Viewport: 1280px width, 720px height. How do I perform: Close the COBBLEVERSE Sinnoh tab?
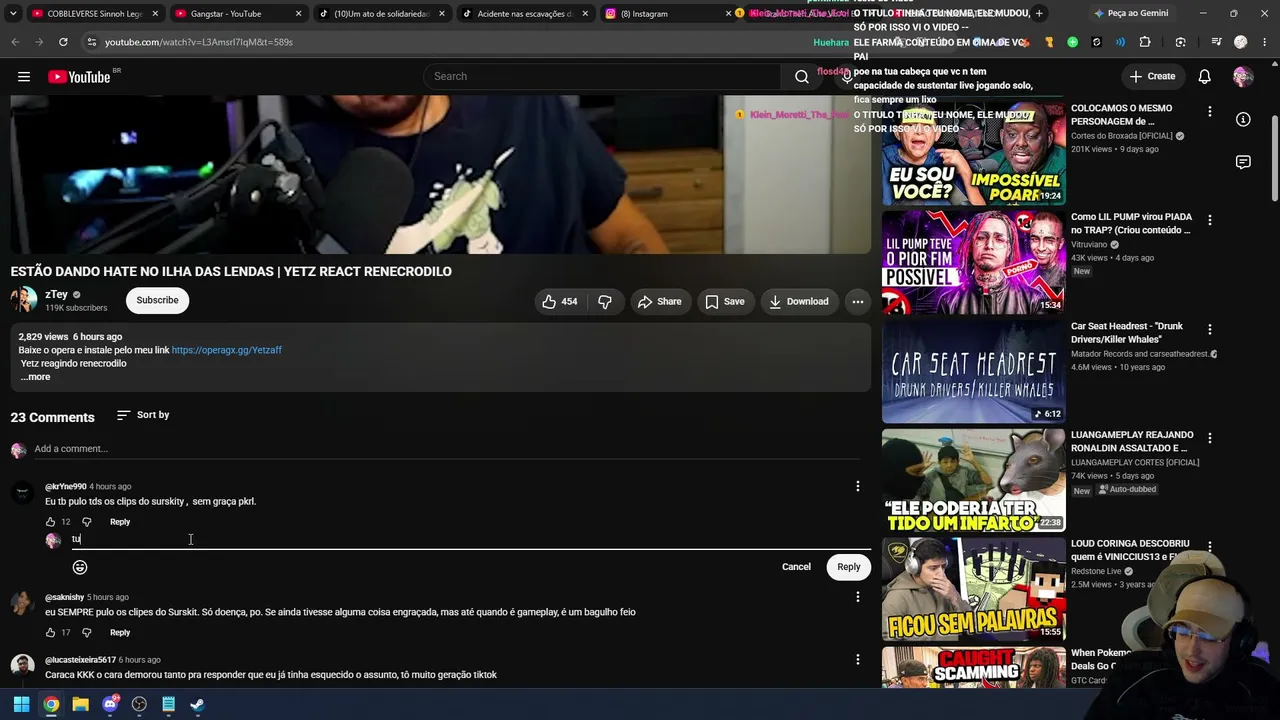tap(154, 14)
